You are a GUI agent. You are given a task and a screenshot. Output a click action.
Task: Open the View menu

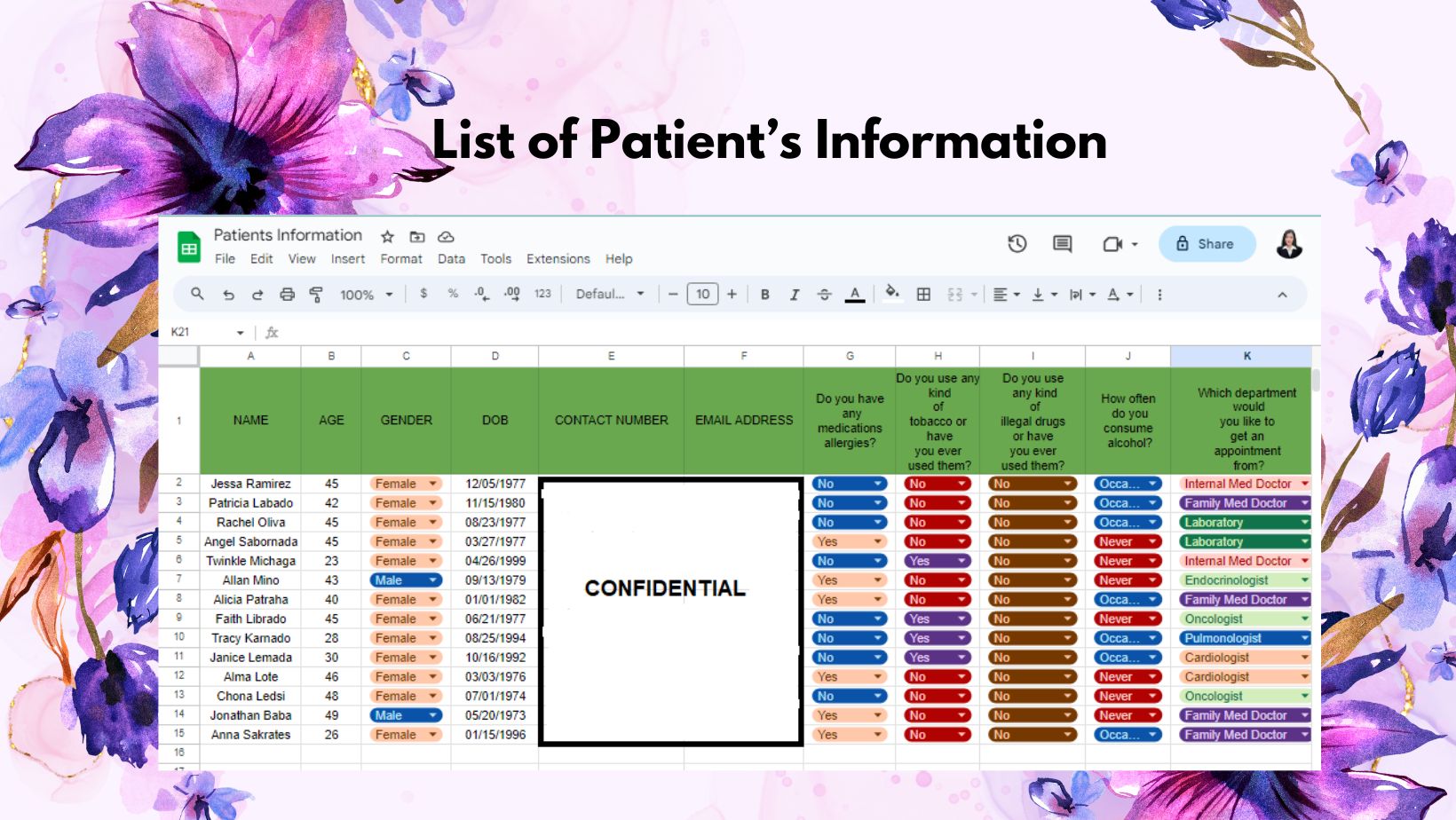click(x=302, y=259)
